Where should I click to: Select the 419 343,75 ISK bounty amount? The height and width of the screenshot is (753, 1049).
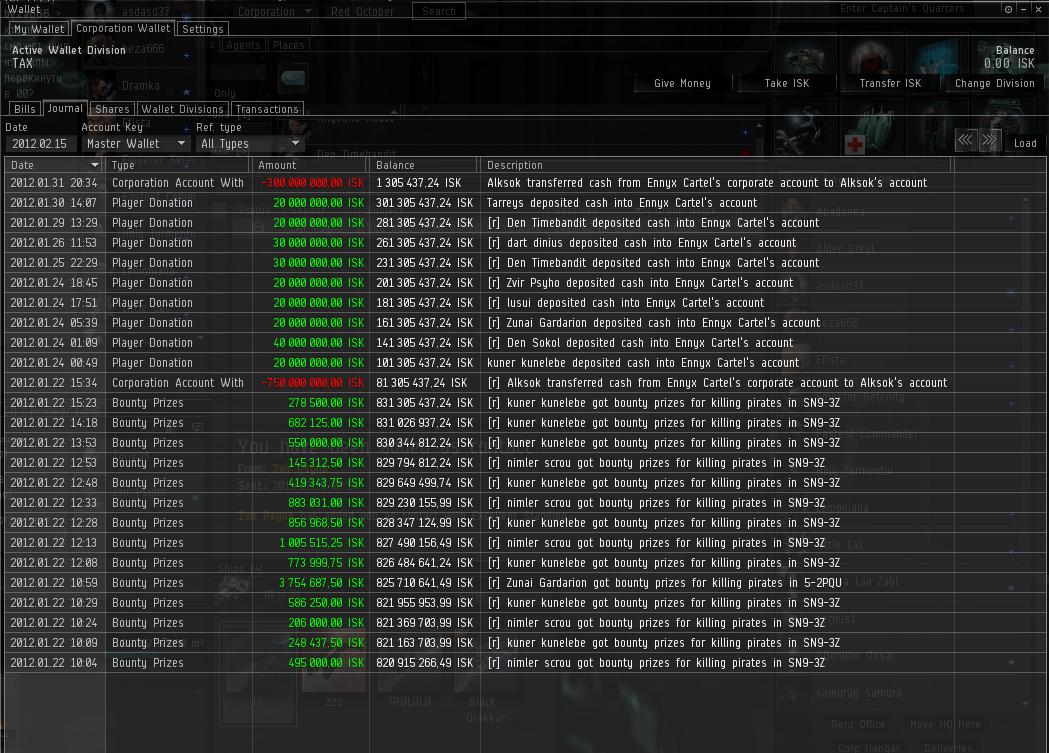(x=326, y=483)
